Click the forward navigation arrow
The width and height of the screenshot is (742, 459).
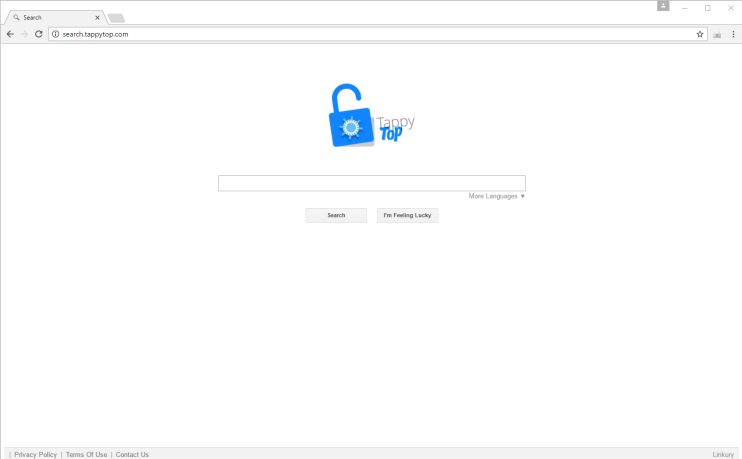[x=24, y=34]
